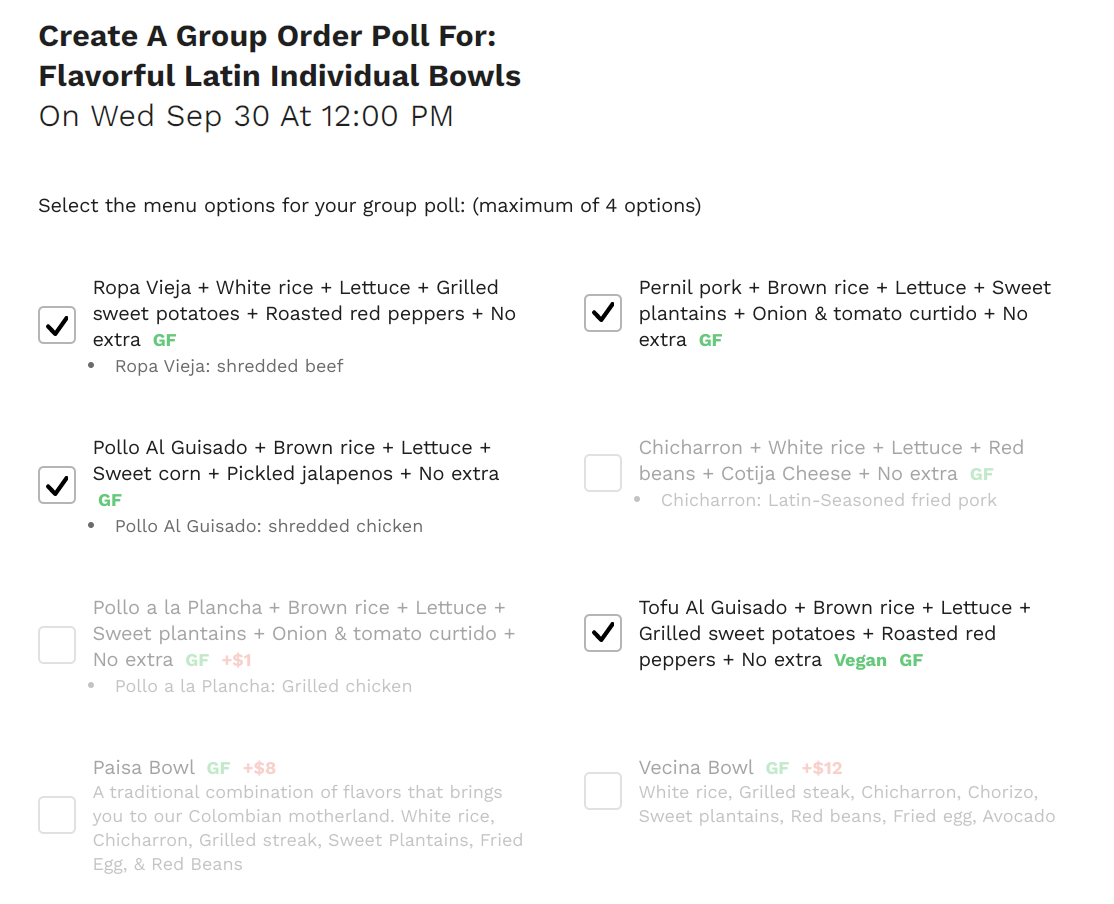The height and width of the screenshot is (904, 1114).
Task: Click the 'Ropa Vieja: shredded beef' note
Action: [x=229, y=366]
